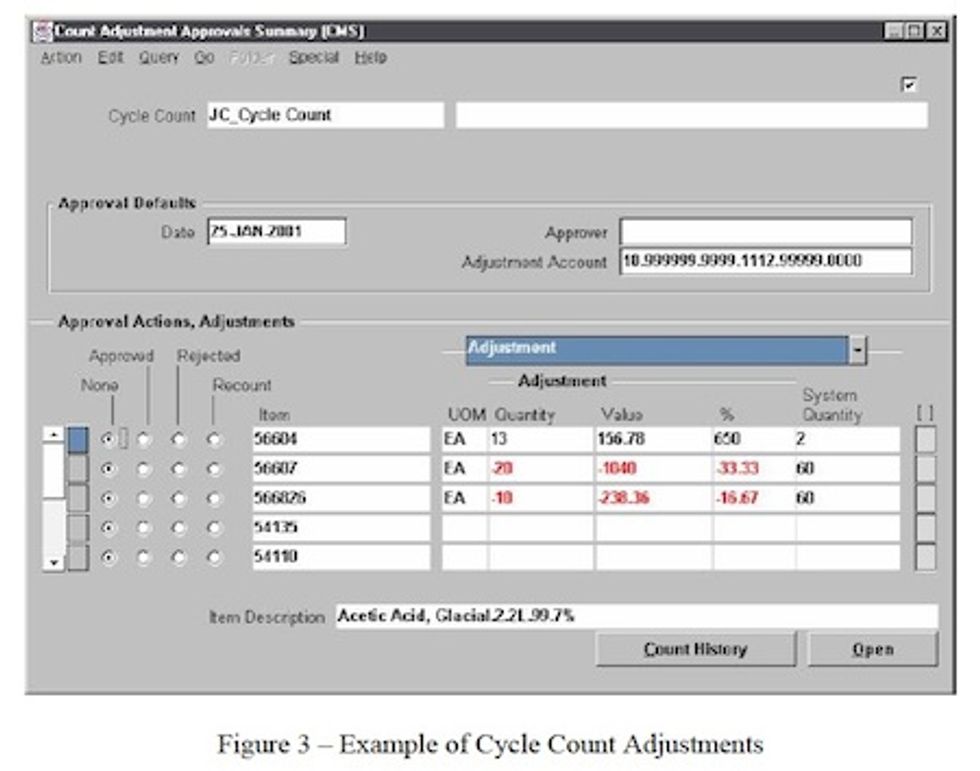Select None radio for item 54135
This screenshot has height=771, width=980.
tap(111, 527)
